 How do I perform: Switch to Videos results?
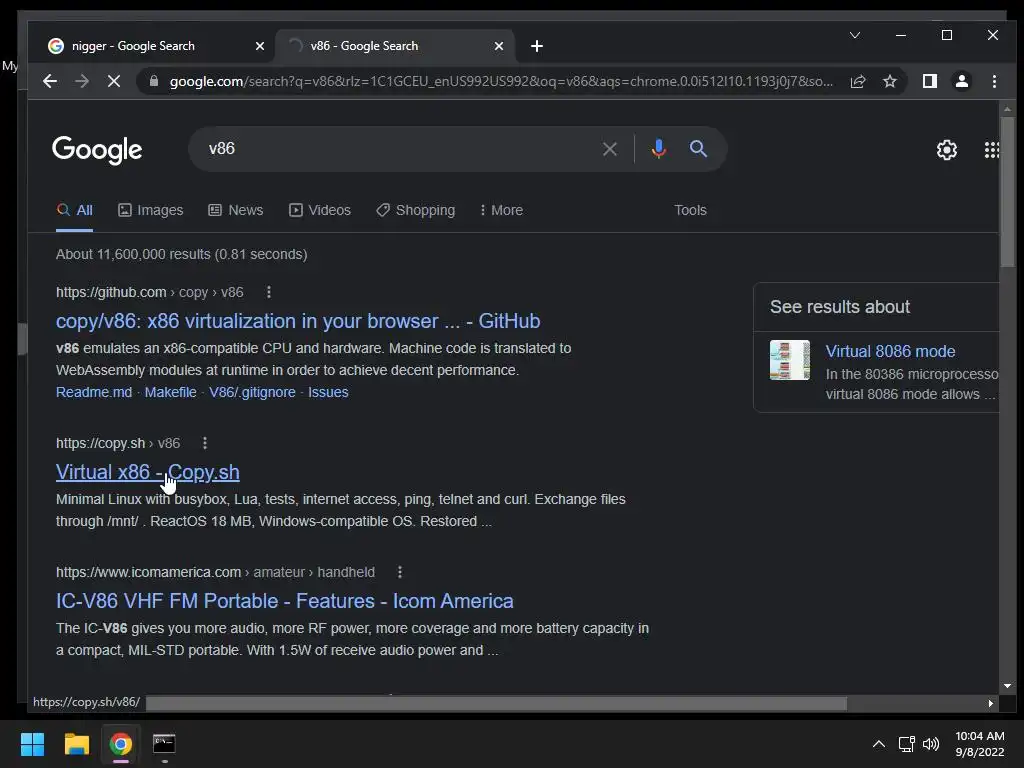[320, 210]
